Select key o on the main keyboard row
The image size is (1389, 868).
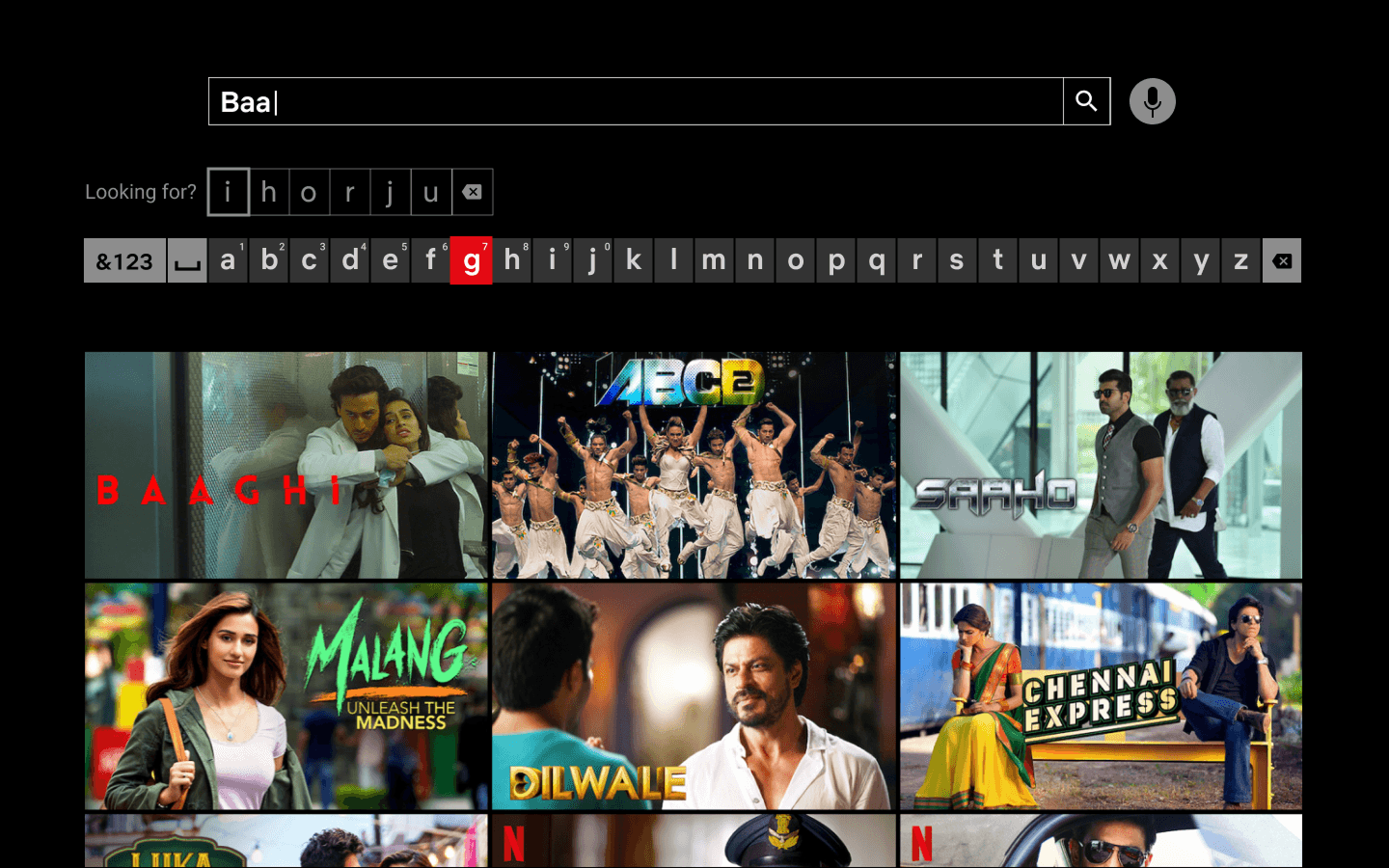click(x=796, y=260)
